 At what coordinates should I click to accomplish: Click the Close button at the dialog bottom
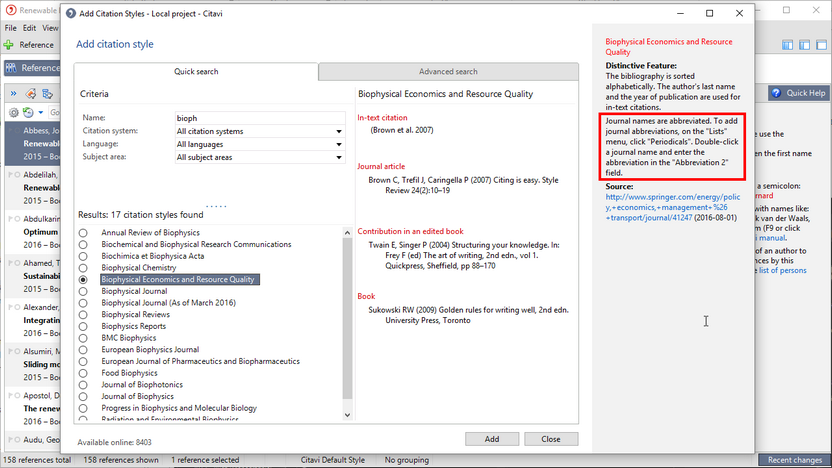coord(551,439)
